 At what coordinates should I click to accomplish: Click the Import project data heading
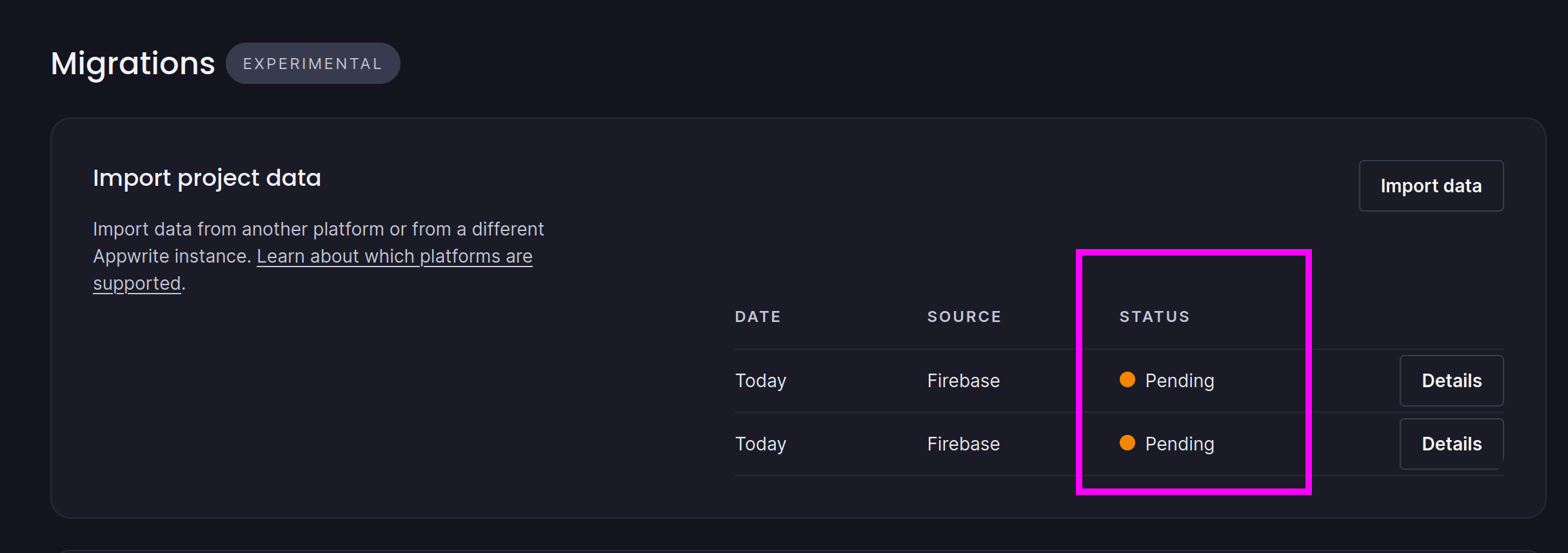click(207, 177)
